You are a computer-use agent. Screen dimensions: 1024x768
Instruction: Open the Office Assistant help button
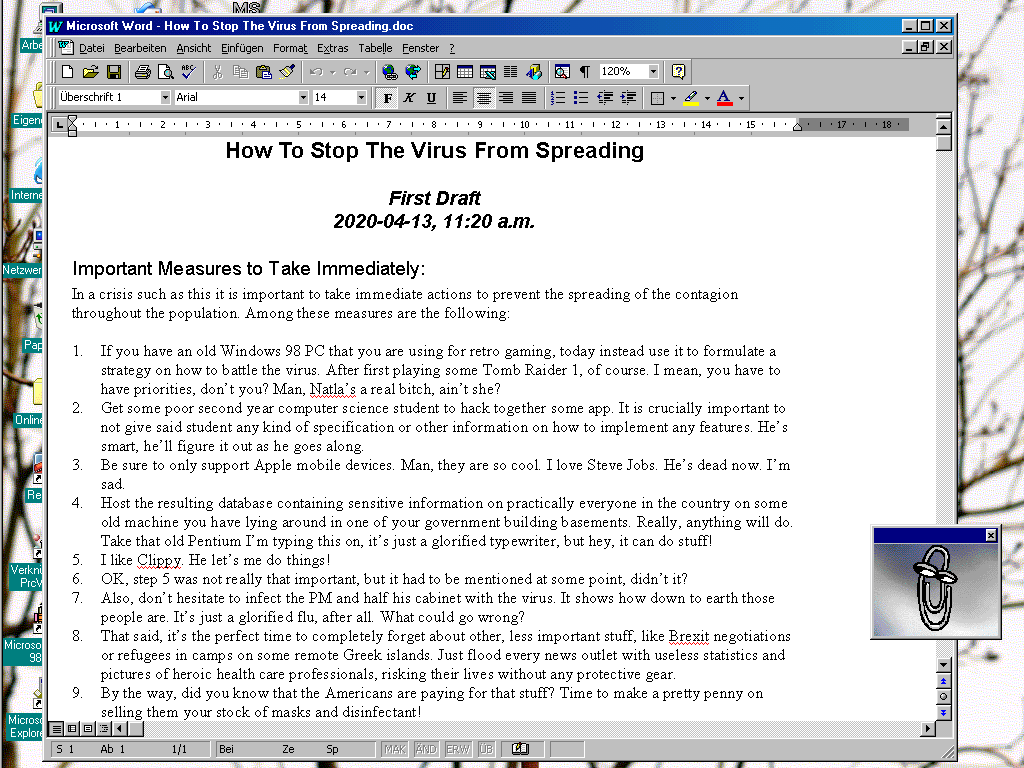click(679, 72)
